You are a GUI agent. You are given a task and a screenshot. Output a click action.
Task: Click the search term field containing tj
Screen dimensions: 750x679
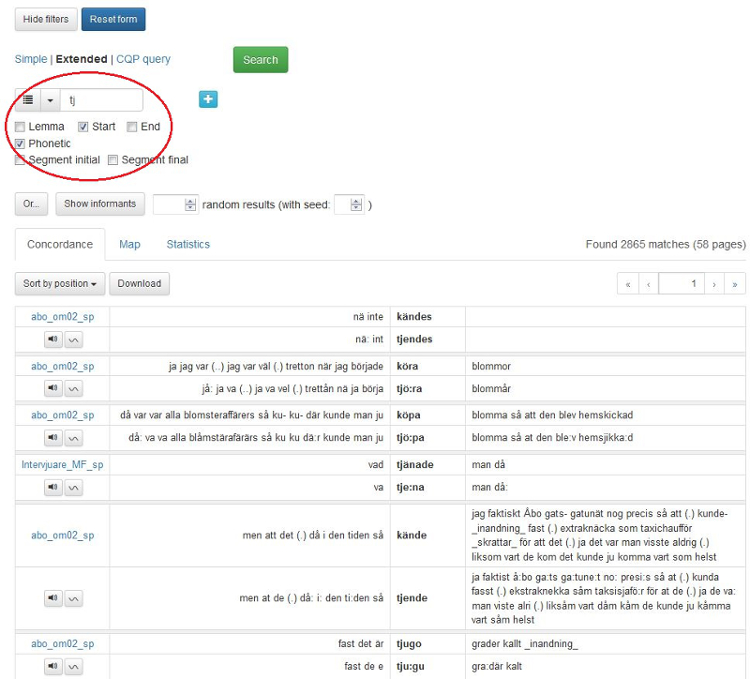[x=102, y=100]
